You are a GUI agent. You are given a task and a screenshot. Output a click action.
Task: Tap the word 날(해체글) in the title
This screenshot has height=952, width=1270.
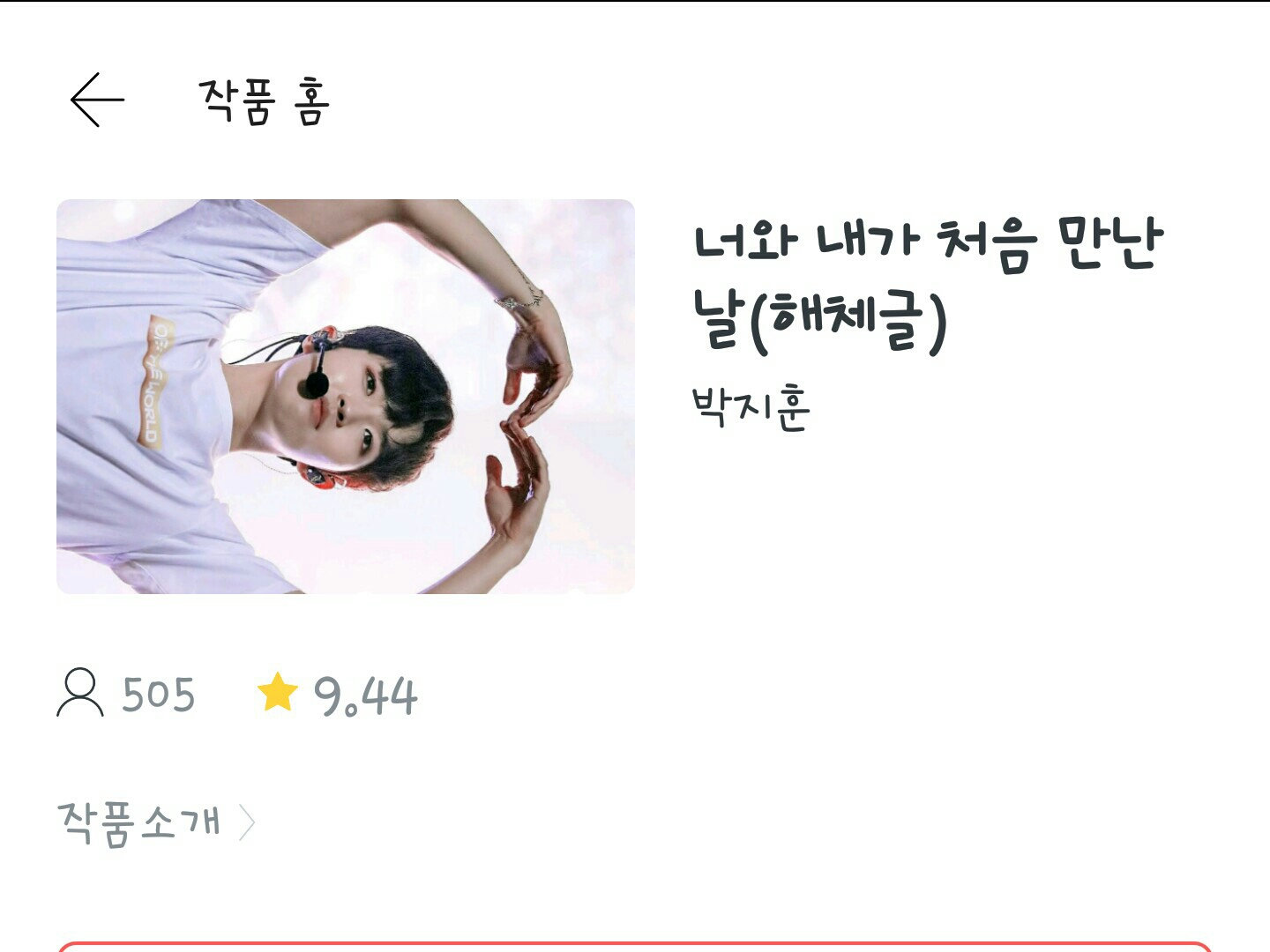(819, 321)
